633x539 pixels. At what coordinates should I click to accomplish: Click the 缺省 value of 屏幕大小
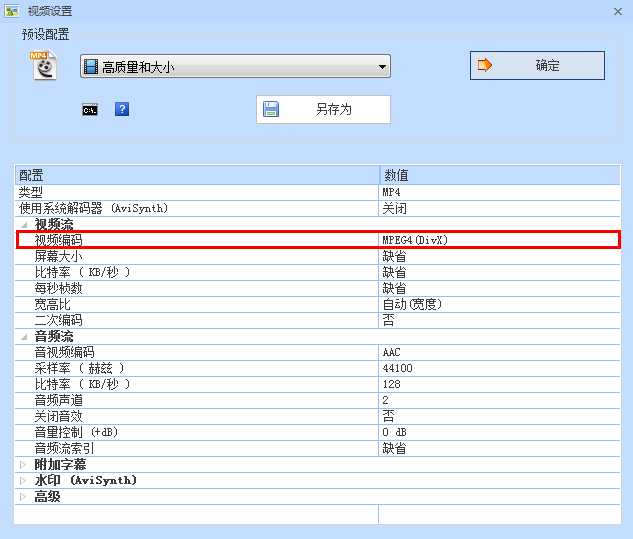499,256
